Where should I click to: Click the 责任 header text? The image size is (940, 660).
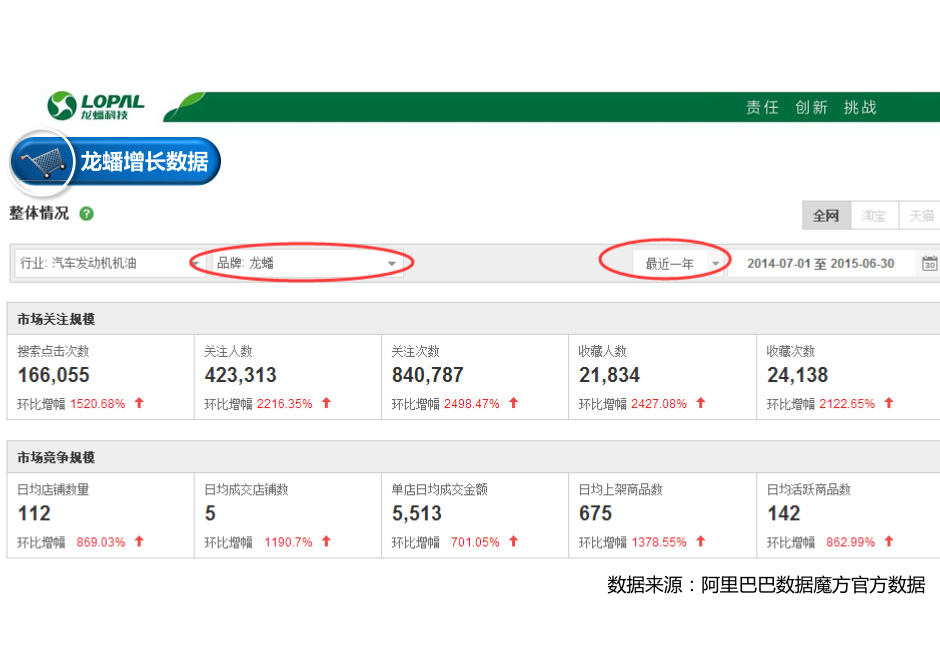pyautogui.click(x=762, y=107)
